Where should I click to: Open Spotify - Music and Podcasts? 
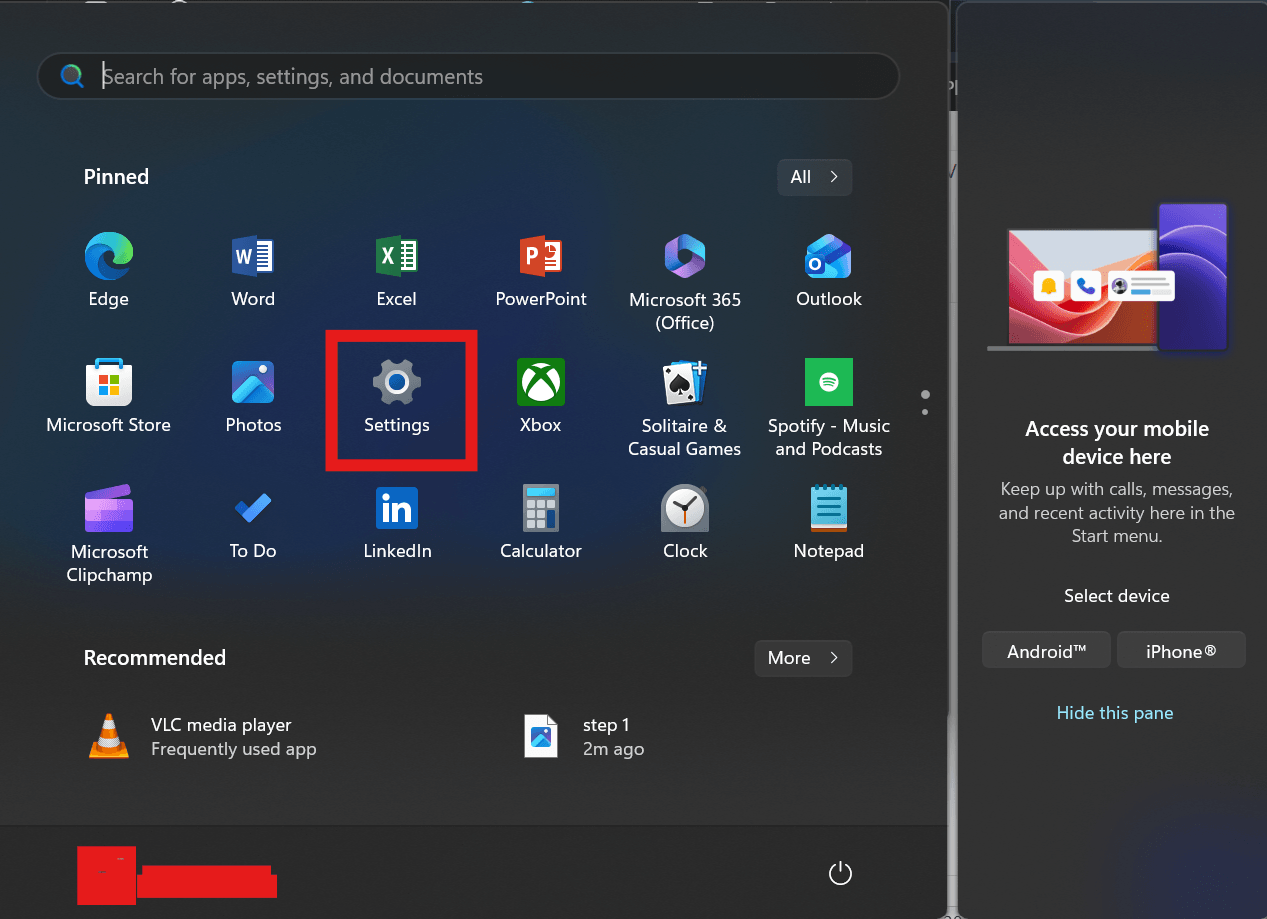[x=828, y=383]
